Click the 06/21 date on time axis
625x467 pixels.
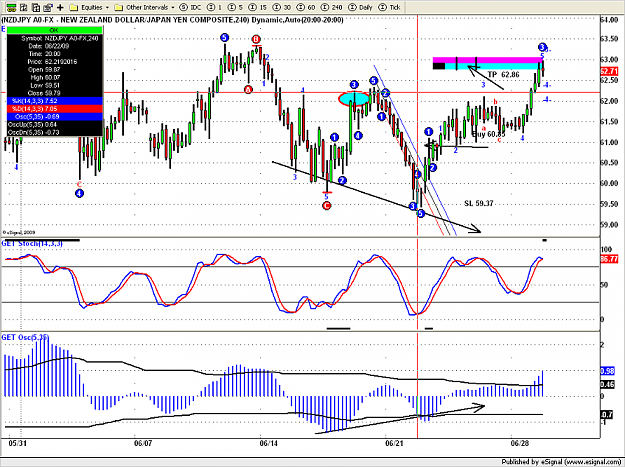pyautogui.click(x=394, y=443)
